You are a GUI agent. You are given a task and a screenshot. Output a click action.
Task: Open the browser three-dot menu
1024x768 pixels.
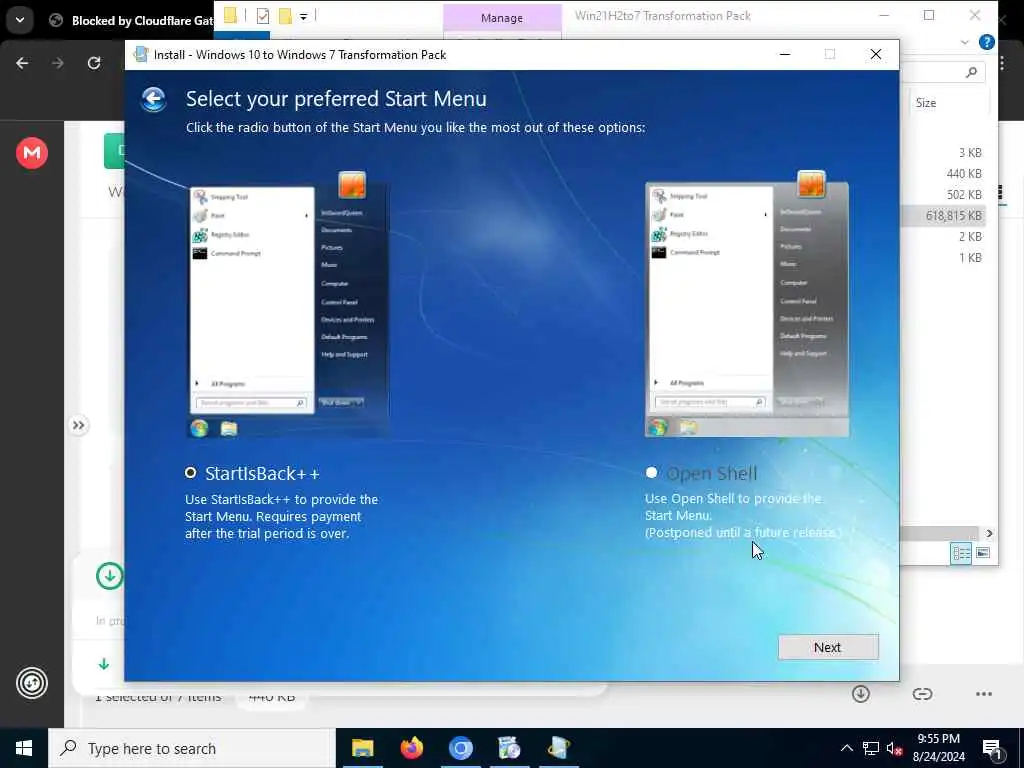(x=1002, y=63)
